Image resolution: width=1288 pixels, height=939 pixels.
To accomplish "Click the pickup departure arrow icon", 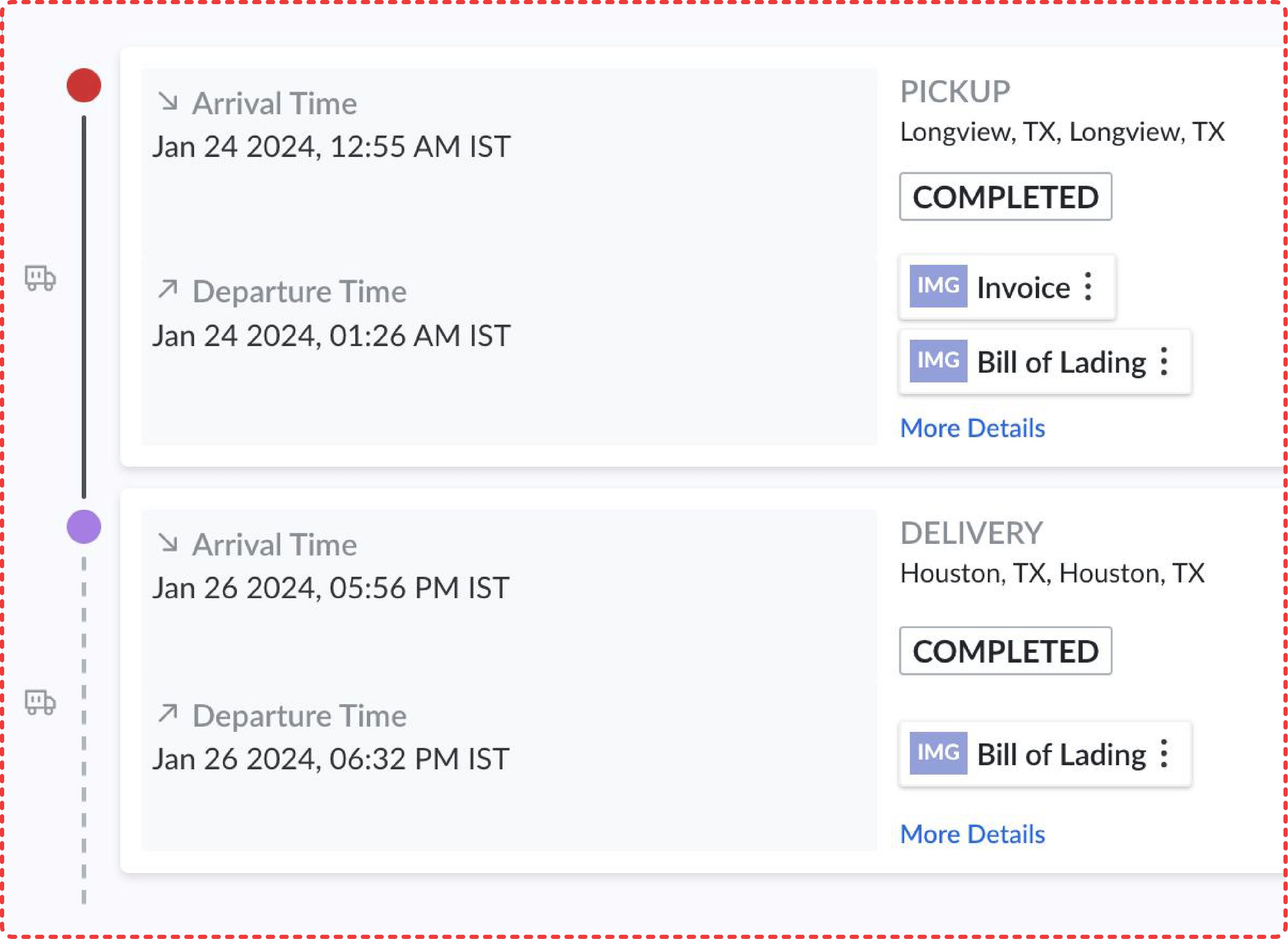I will pyautogui.click(x=168, y=289).
